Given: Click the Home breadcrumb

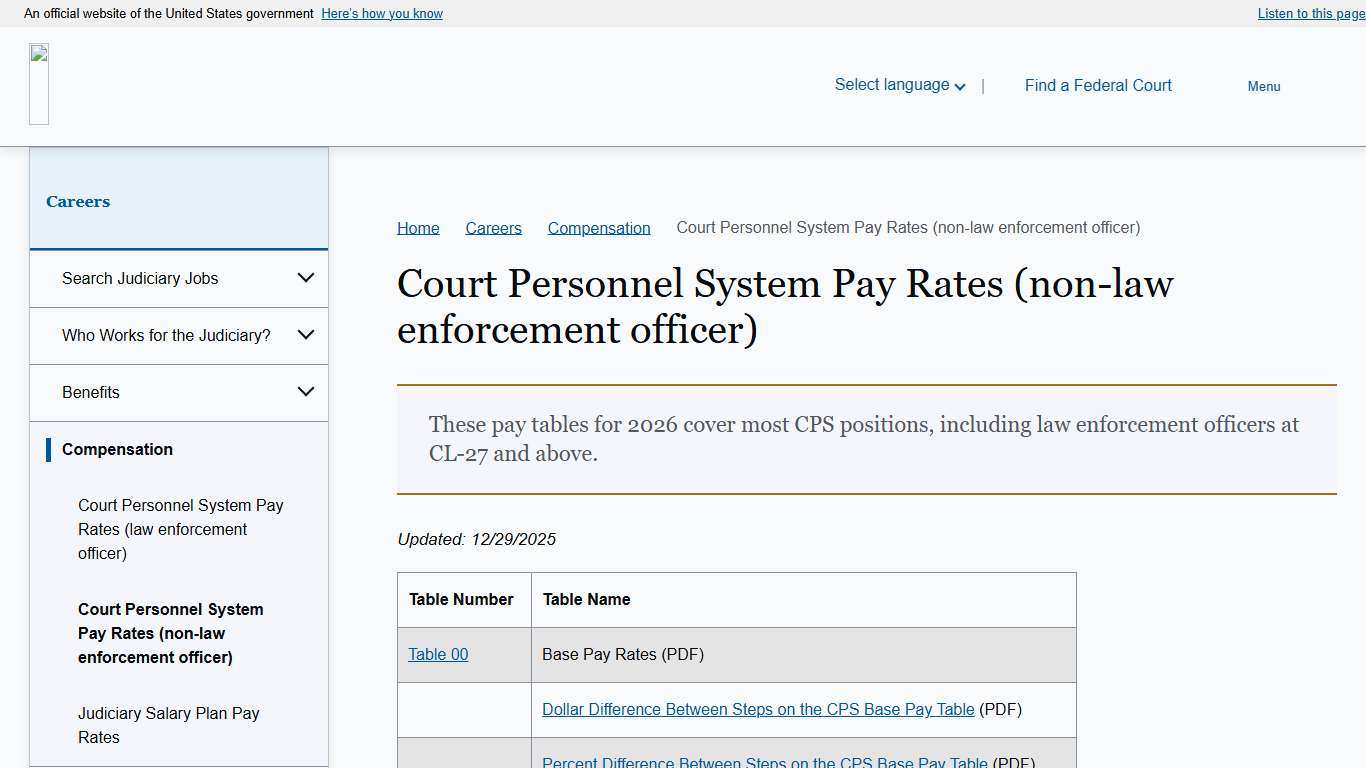Looking at the screenshot, I should coord(417,228).
